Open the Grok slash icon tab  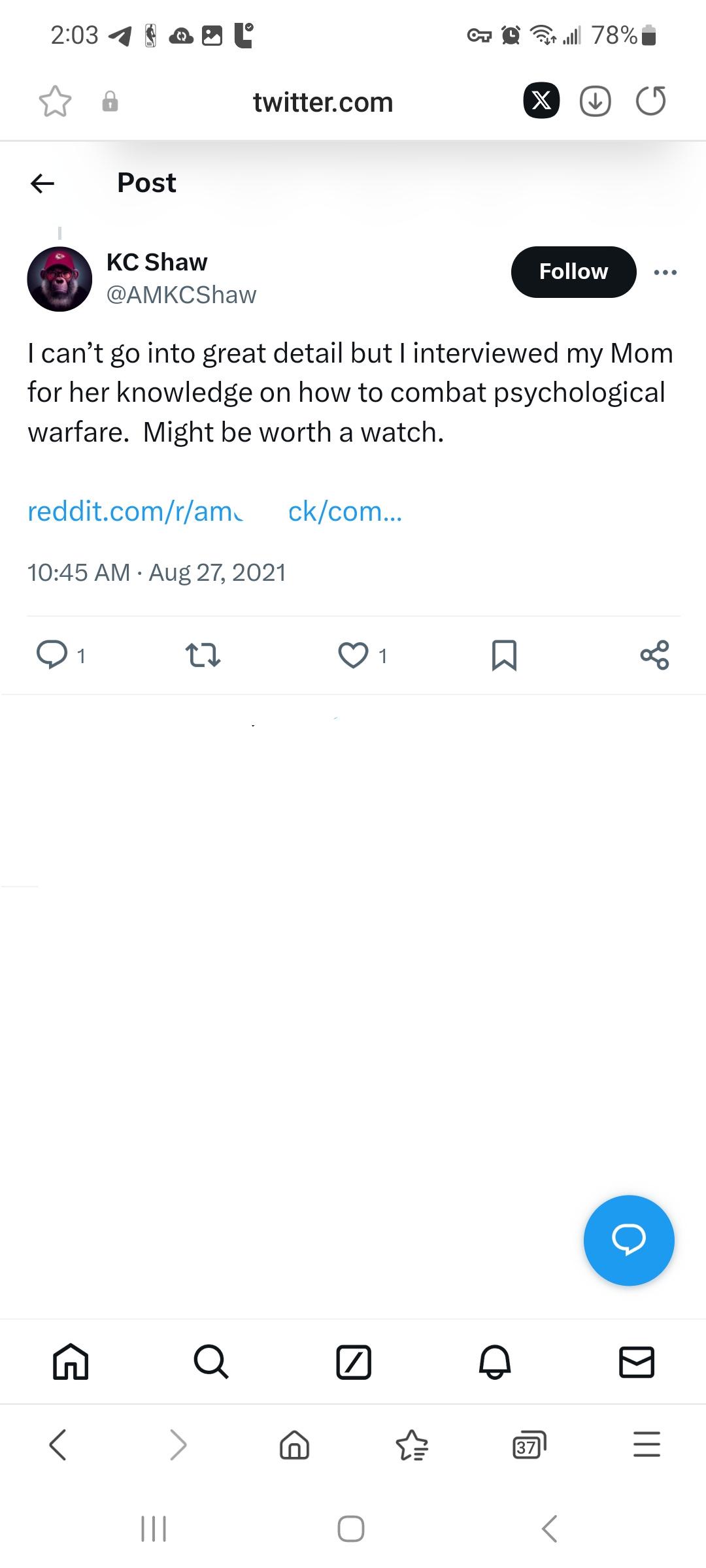[354, 1362]
